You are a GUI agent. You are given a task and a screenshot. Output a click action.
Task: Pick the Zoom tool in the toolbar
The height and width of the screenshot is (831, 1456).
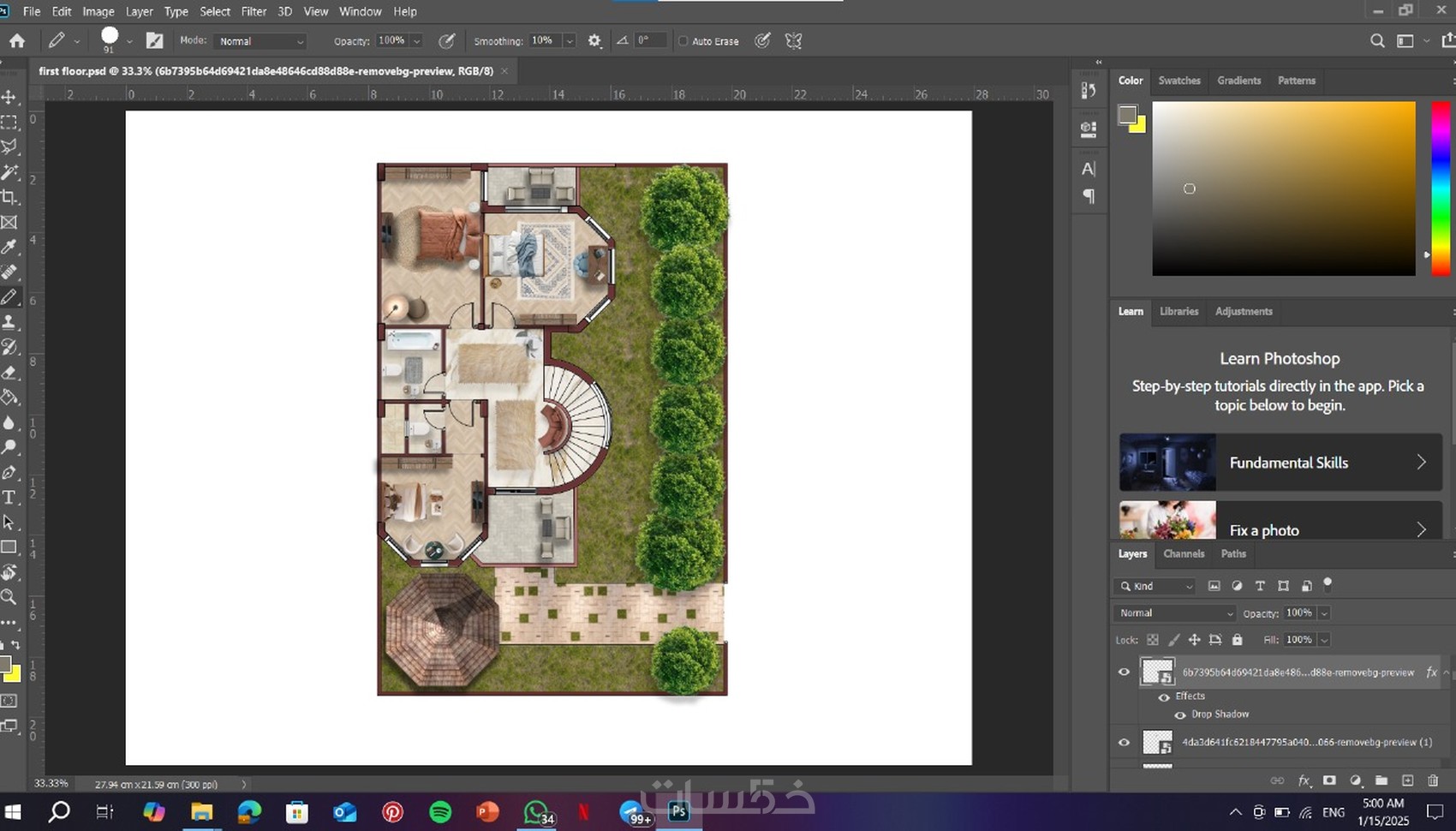pos(9,597)
